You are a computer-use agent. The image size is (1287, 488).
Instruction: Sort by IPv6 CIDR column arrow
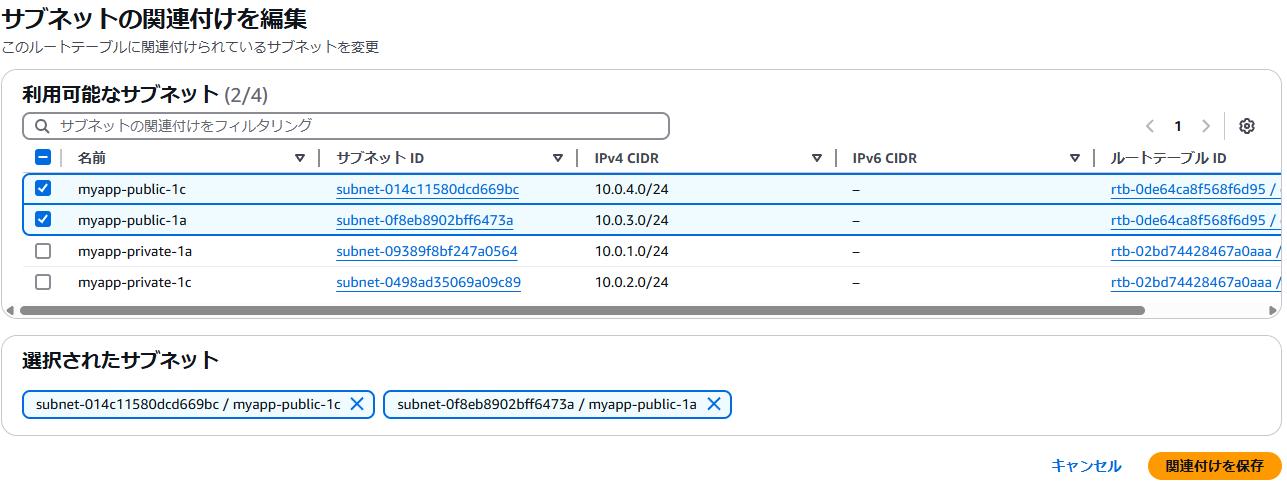point(1075,158)
